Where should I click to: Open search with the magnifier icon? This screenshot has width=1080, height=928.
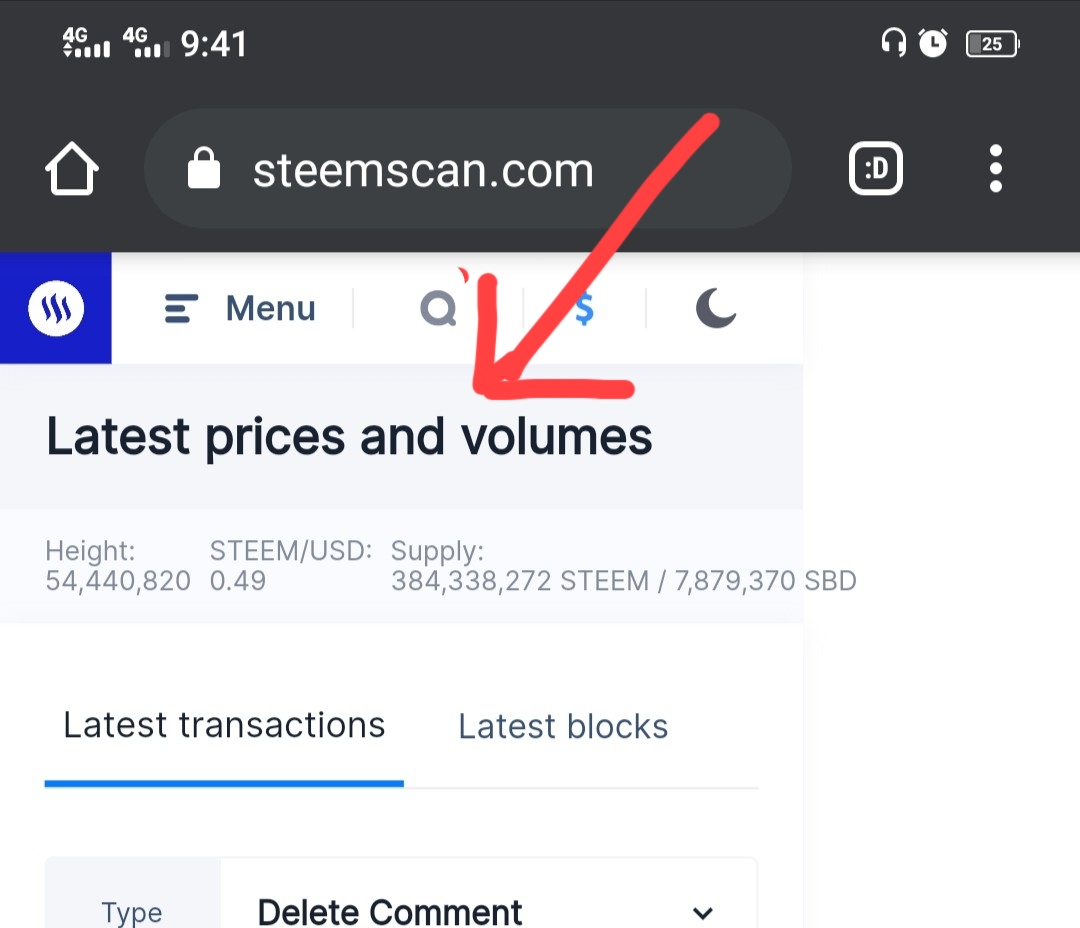pos(439,308)
